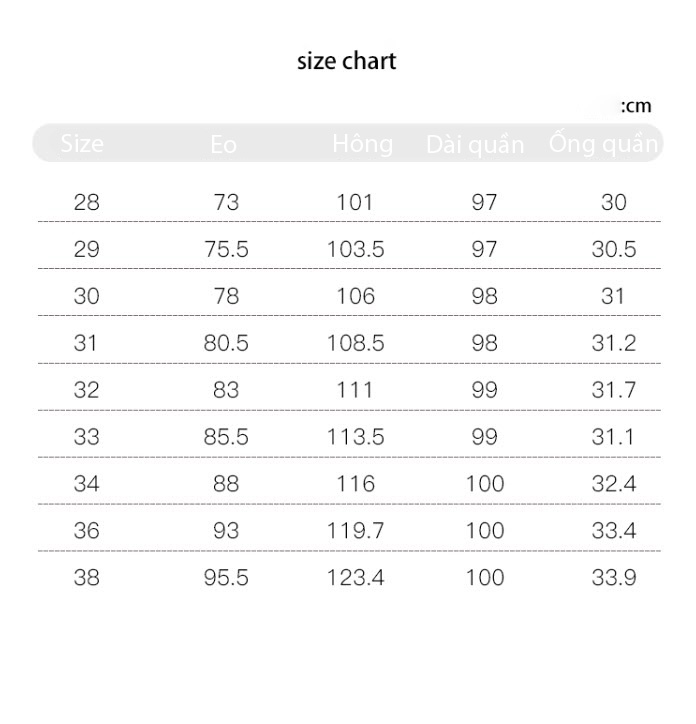The width and height of the screenshot is (696, 724).
Task: Click leg opening value 33.9
Action: 614,578
